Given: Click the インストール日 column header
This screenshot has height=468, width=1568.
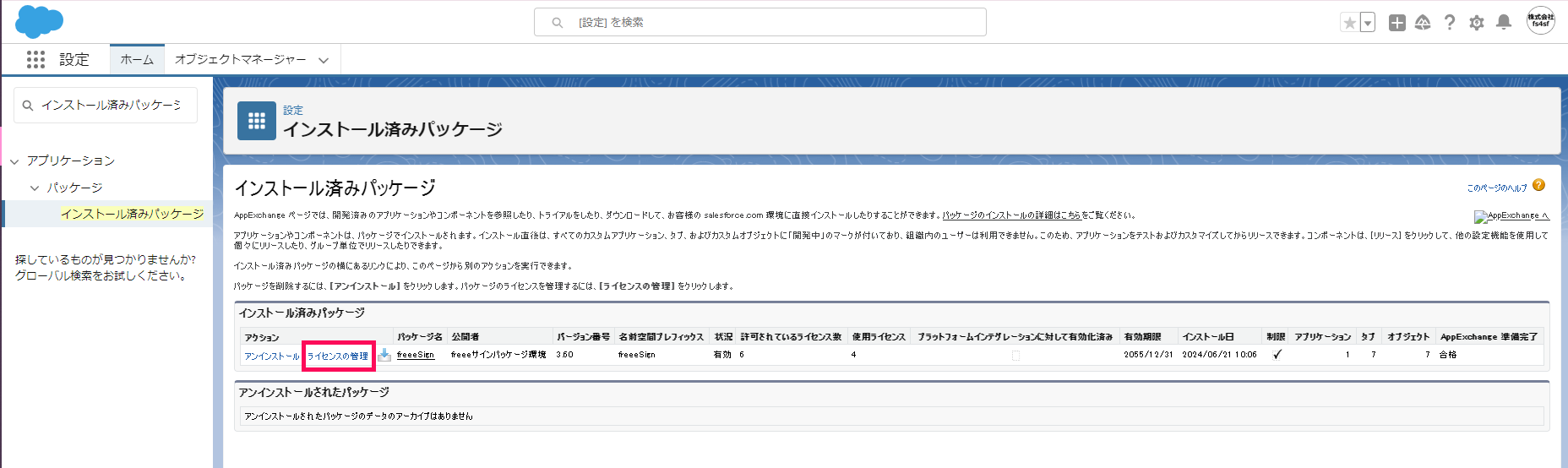Looking at the screenshot, I should pos(1208,336).
